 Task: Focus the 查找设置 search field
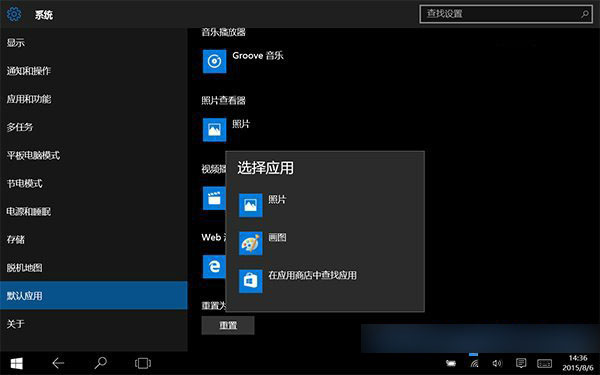[x=506, y=14]
